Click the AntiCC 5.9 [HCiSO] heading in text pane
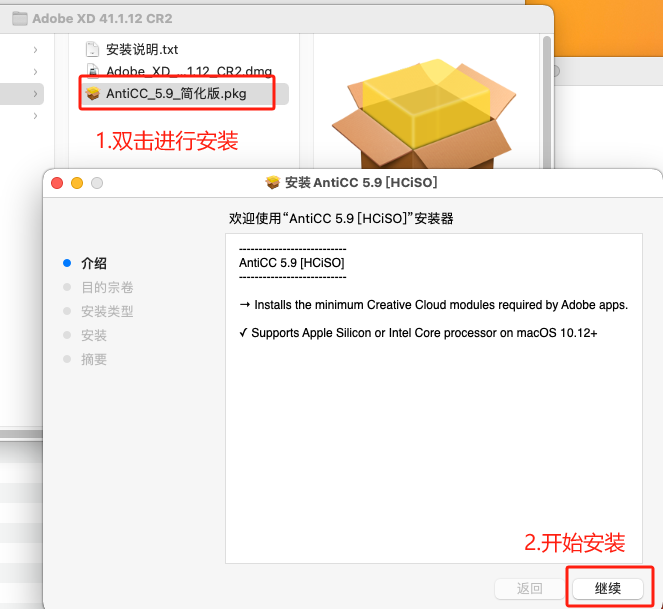The width and height of the screenshot is (663, 609). coord(292,263)
